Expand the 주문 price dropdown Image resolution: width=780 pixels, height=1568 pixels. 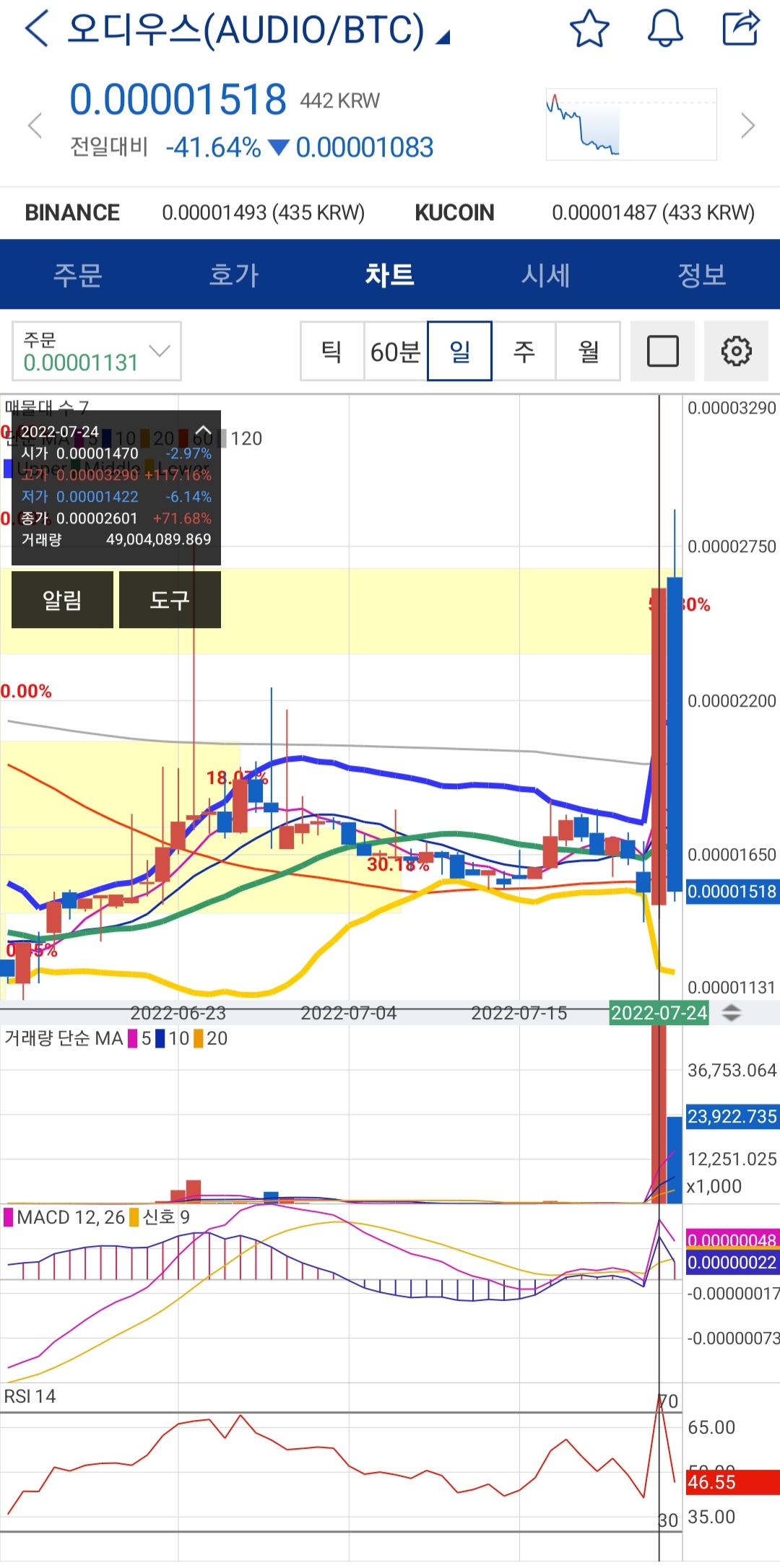[97, 351]
